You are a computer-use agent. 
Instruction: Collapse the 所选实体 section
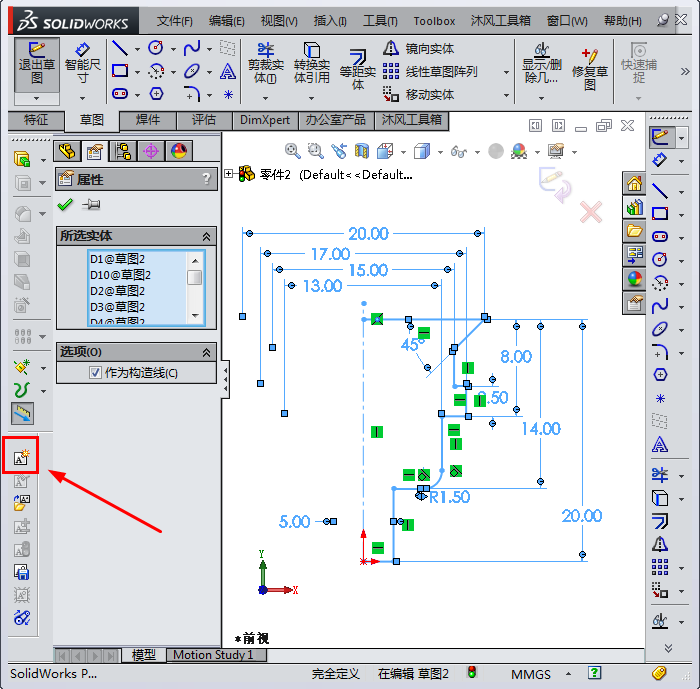click(206, 236)
